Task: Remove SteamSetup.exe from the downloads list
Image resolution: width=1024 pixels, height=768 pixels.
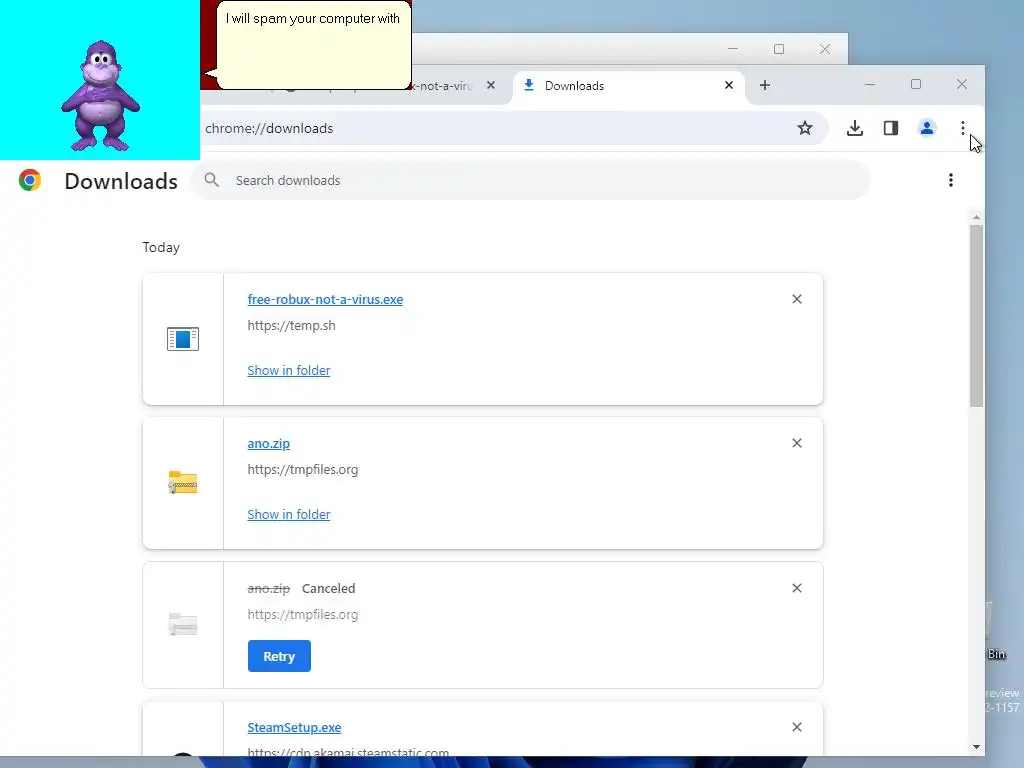Action: coord(797,727)
